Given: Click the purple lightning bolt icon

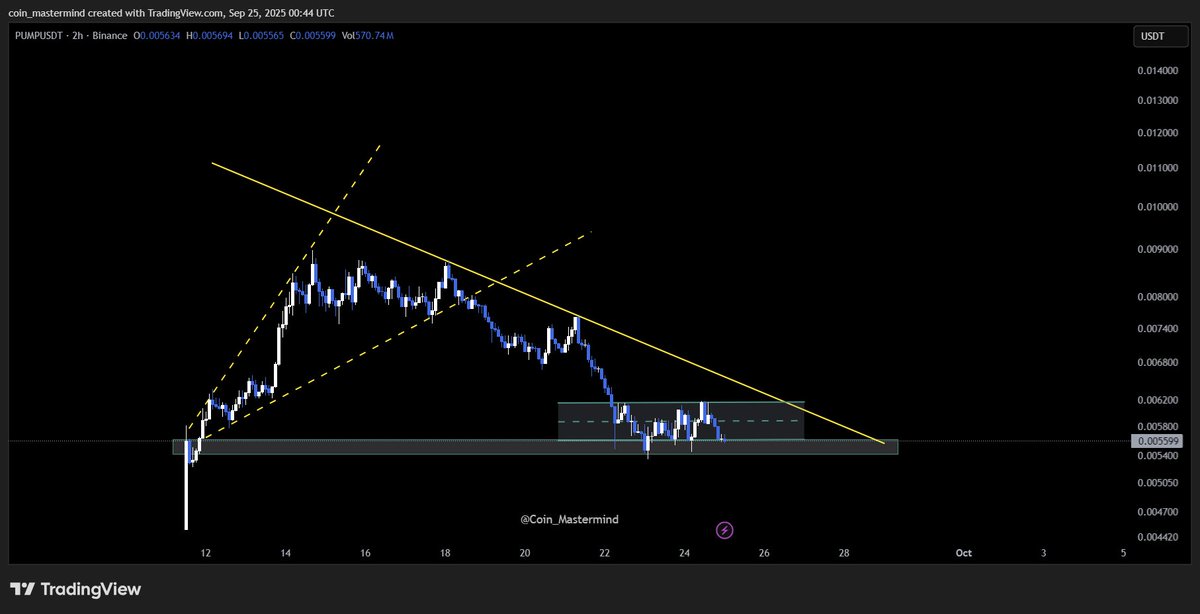Looking at the screenshot, I should 724,529.
